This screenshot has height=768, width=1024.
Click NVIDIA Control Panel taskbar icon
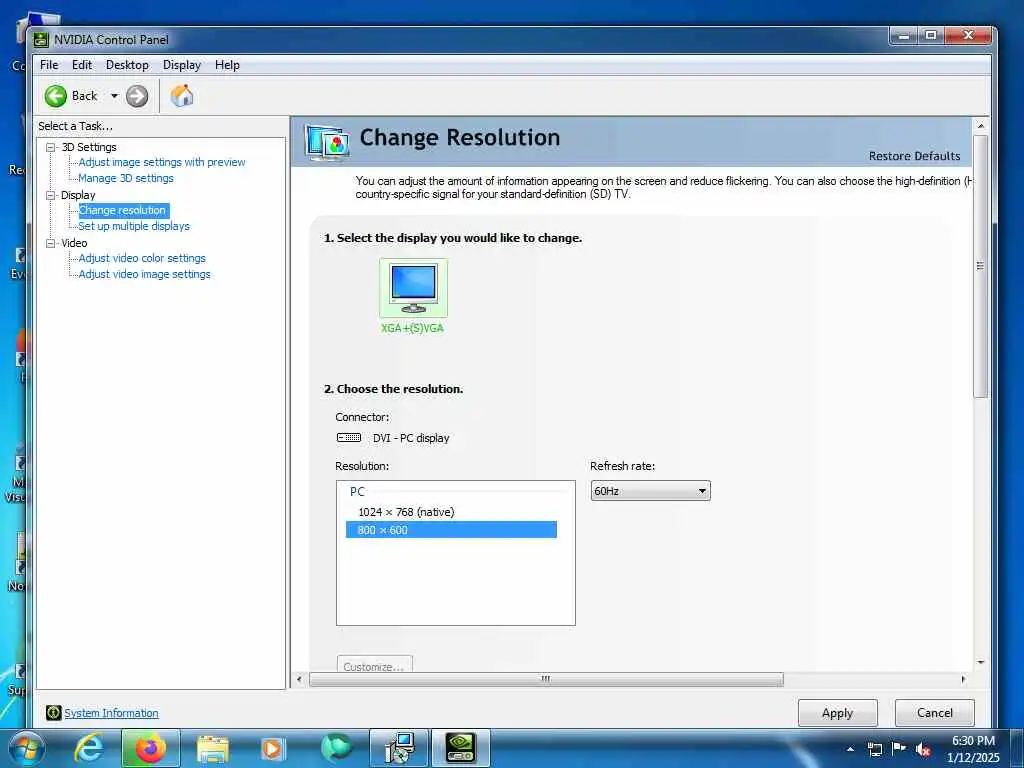[x=460, y=748]
